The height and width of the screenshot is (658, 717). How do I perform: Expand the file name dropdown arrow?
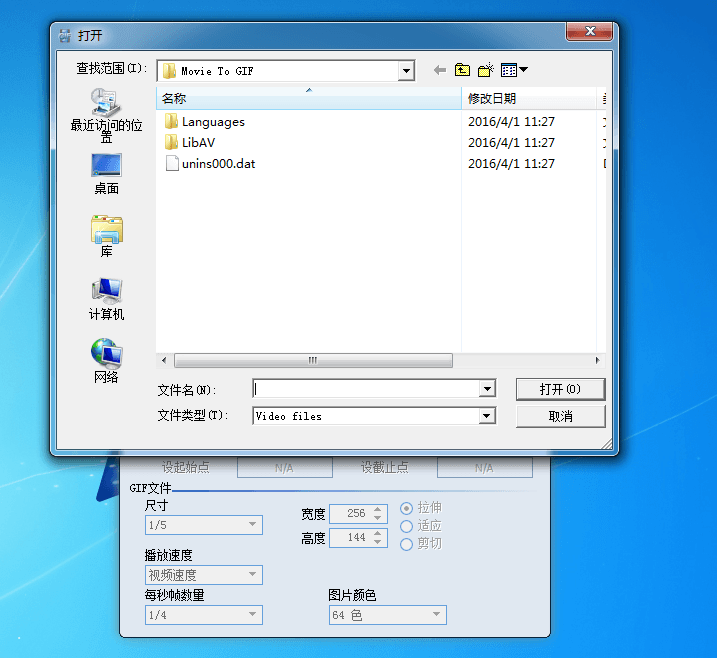click(487, 389)
